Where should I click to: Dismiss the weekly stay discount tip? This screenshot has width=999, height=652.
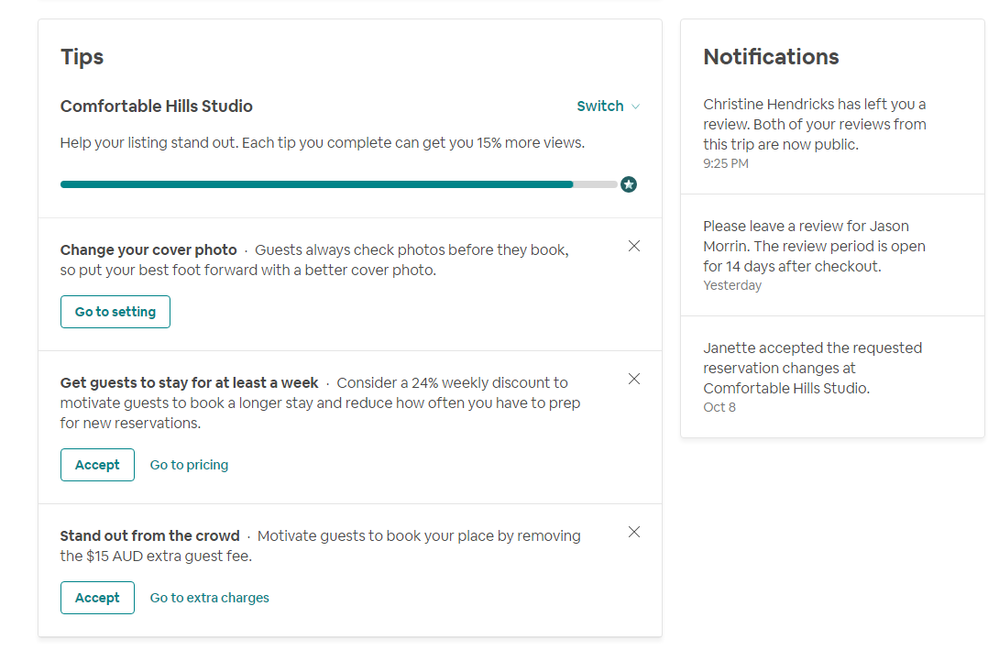634,379
